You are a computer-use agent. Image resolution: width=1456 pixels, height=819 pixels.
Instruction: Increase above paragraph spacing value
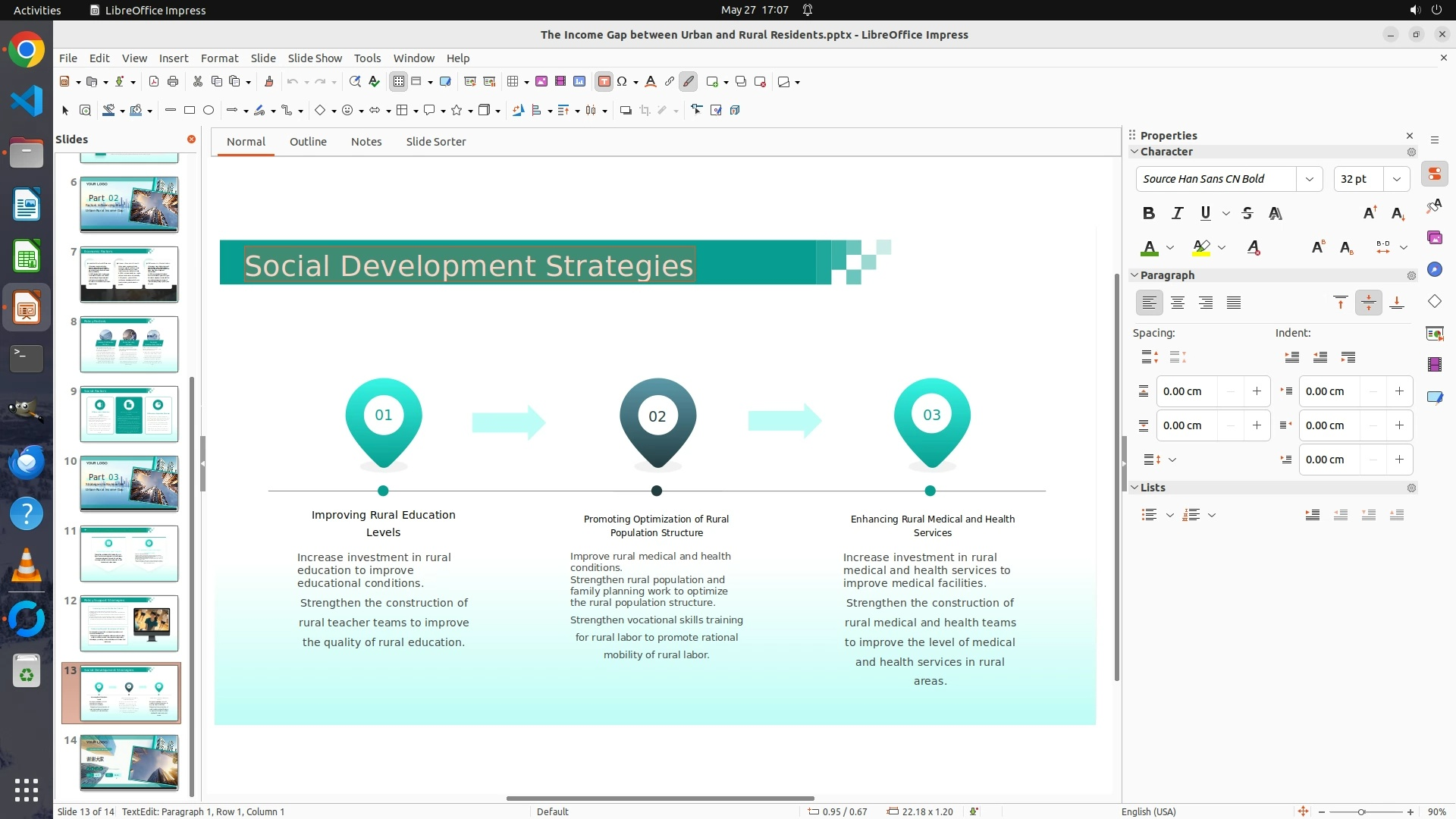(x=1257, y=391)
